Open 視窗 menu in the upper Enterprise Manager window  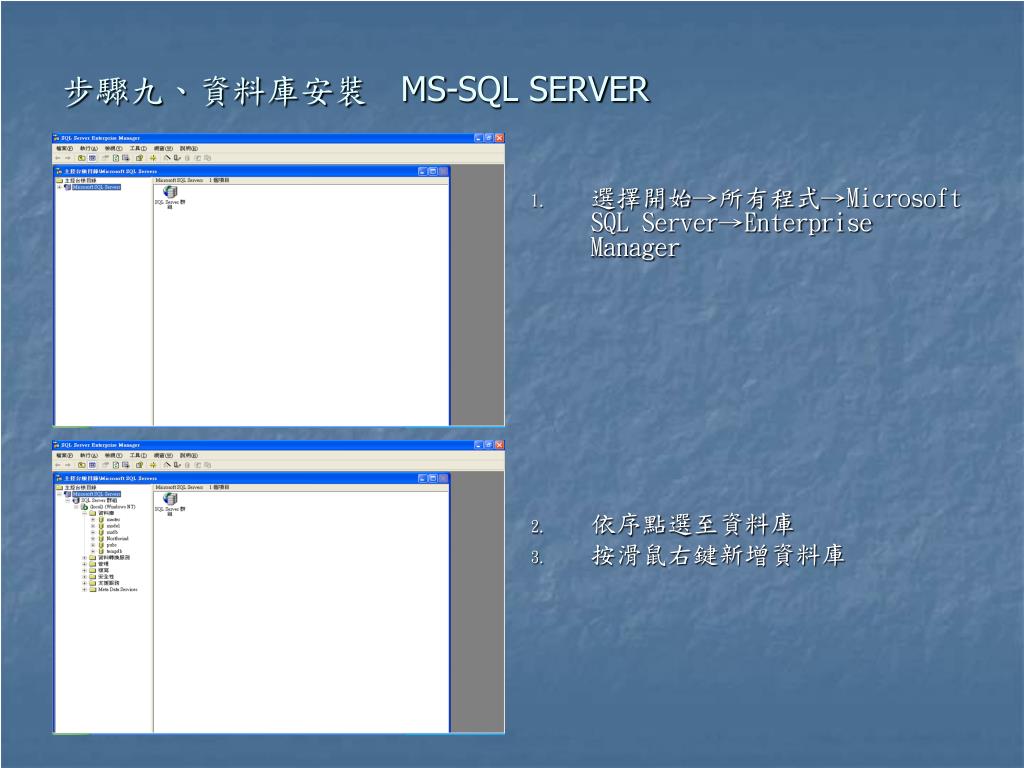[x=163, y=149]
